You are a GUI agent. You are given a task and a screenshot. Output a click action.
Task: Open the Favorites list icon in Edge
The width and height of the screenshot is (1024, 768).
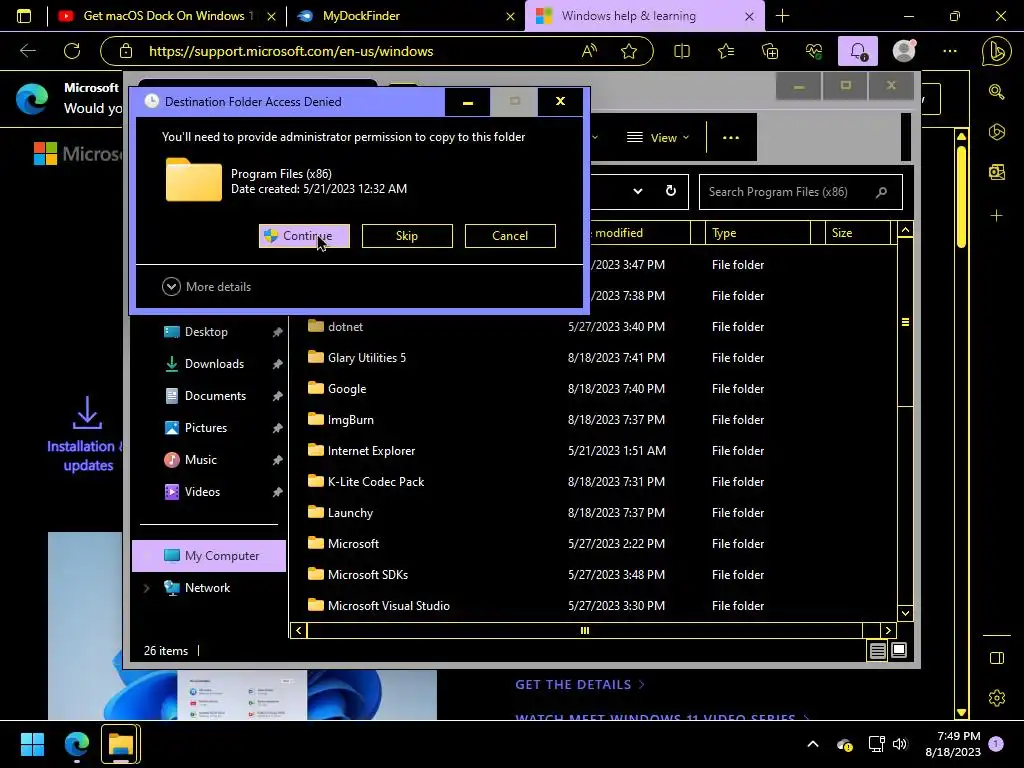coord(726,51)
